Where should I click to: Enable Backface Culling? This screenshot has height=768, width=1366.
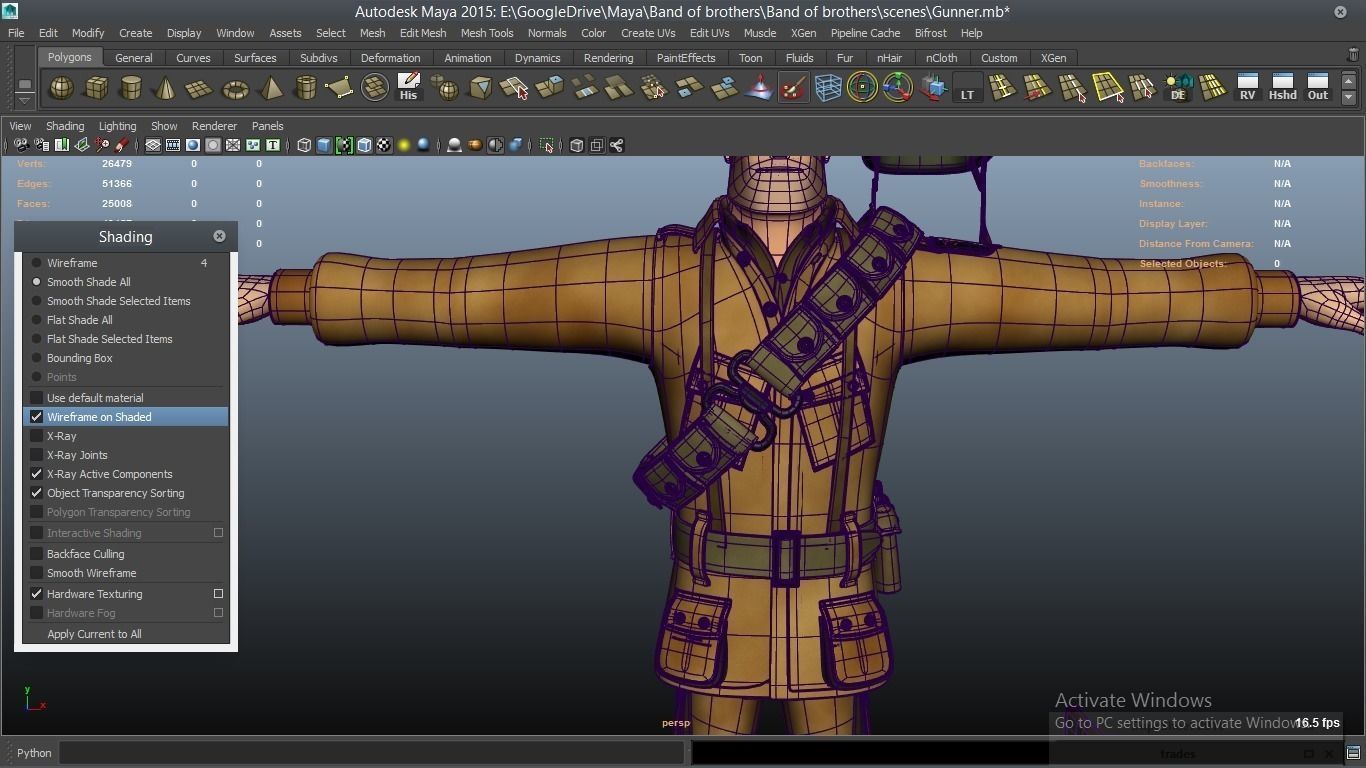click(x=36, y=554)
